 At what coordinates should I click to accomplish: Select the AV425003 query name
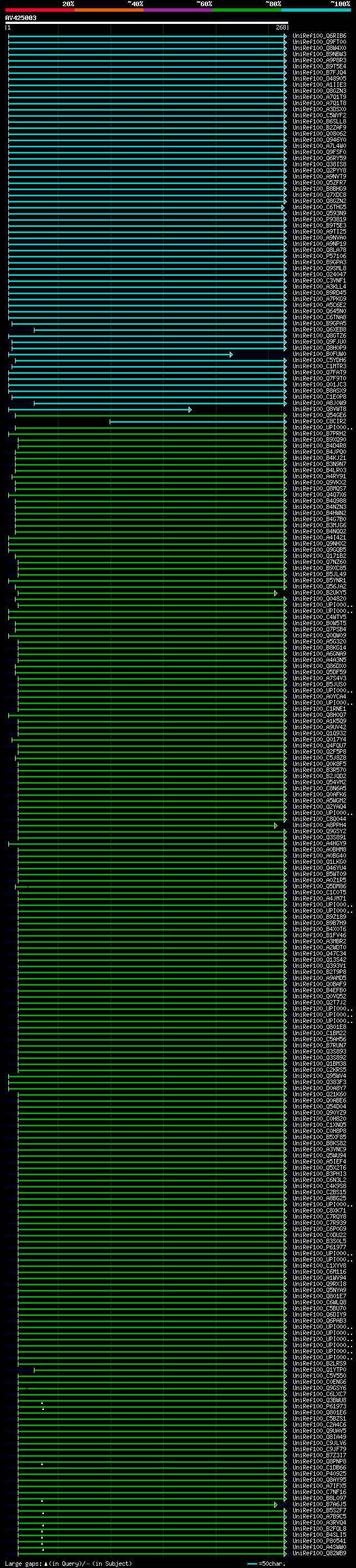(21, 18)
